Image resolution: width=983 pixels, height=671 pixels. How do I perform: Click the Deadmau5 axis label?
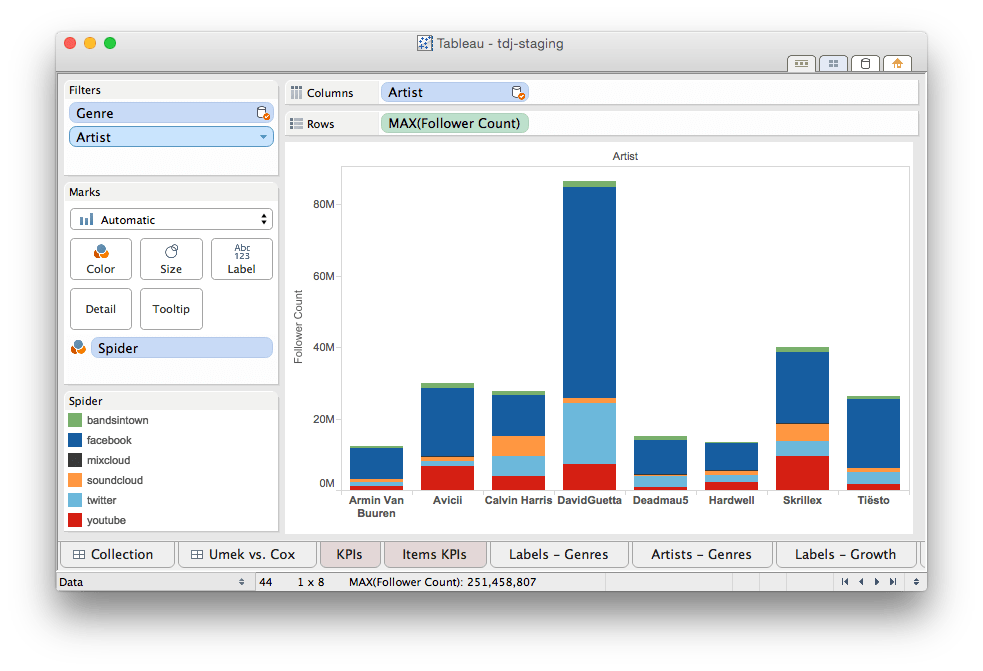click(x=661, y=500)
